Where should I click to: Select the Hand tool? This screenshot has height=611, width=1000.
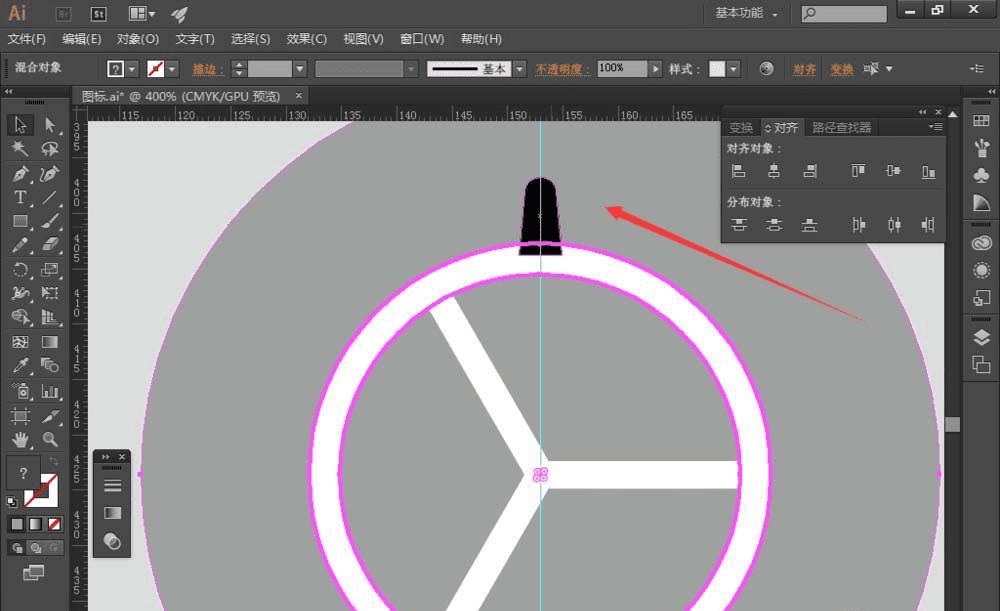20,439
